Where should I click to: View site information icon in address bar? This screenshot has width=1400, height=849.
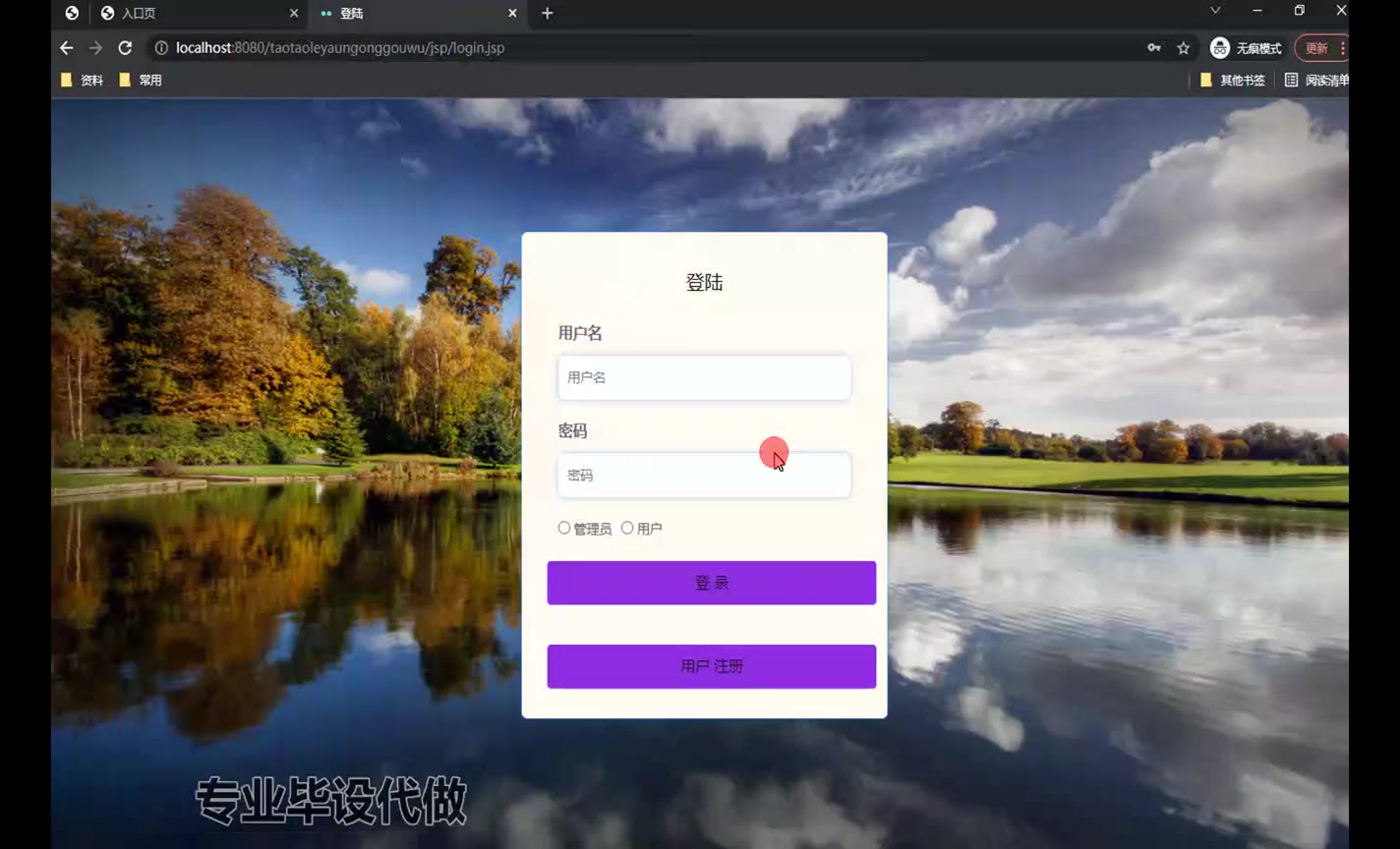(x=161, y=48)
